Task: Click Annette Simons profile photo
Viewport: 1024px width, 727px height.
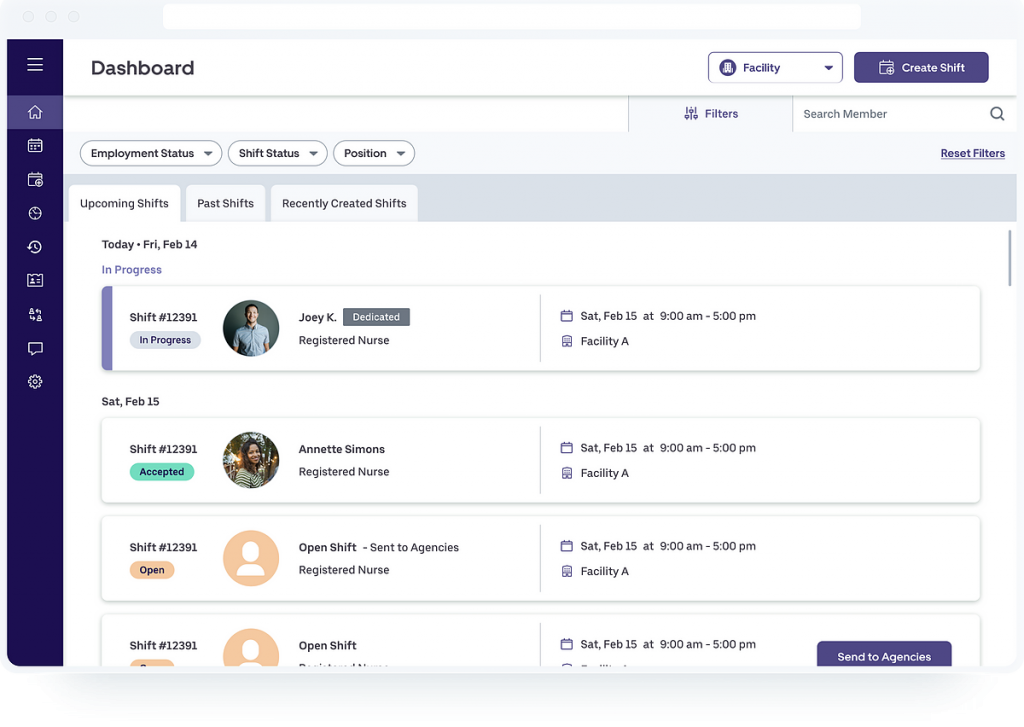Action: point(251,460)
